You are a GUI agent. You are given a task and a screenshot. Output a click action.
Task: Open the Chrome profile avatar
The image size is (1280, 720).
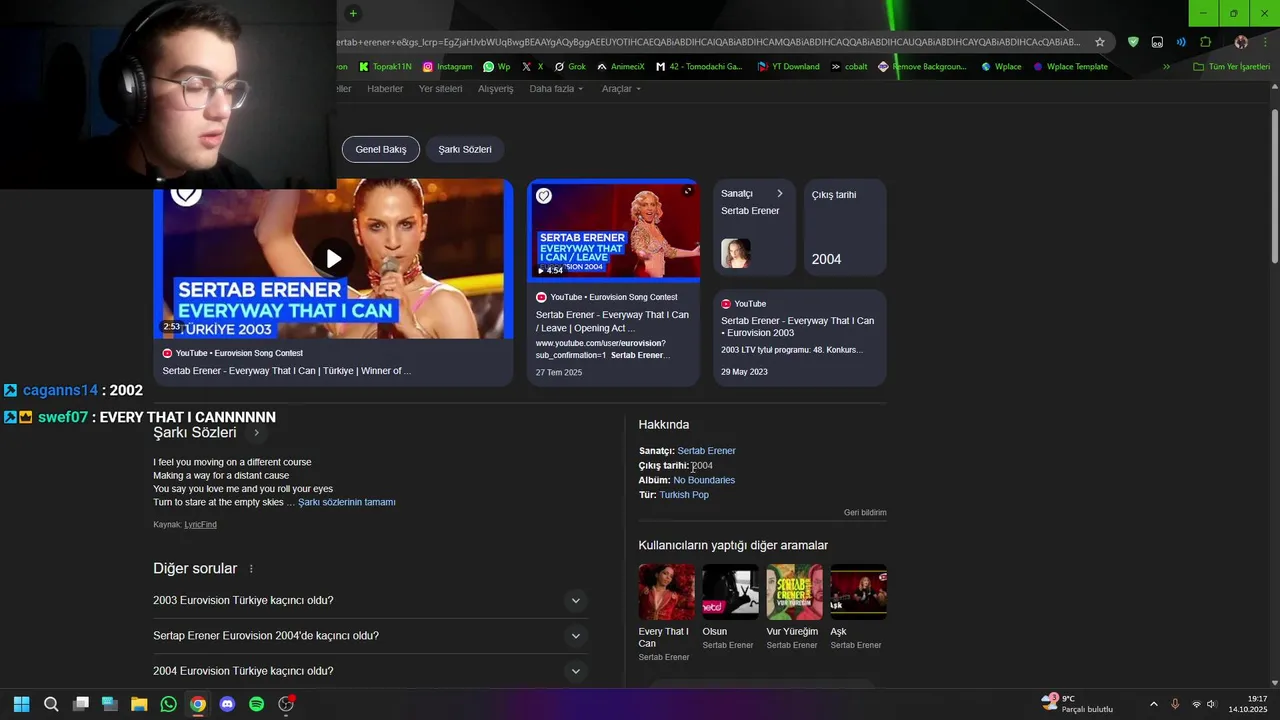(1241, 42)
